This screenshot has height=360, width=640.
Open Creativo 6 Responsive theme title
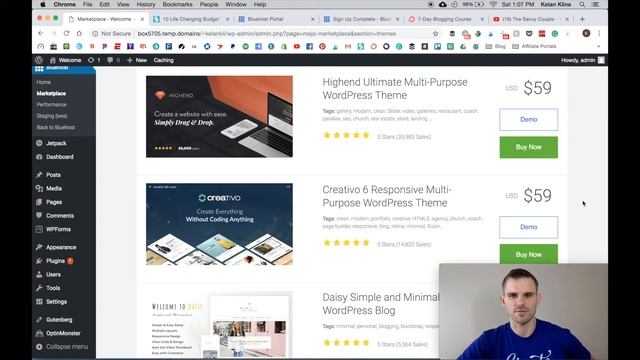pos(387,196)
